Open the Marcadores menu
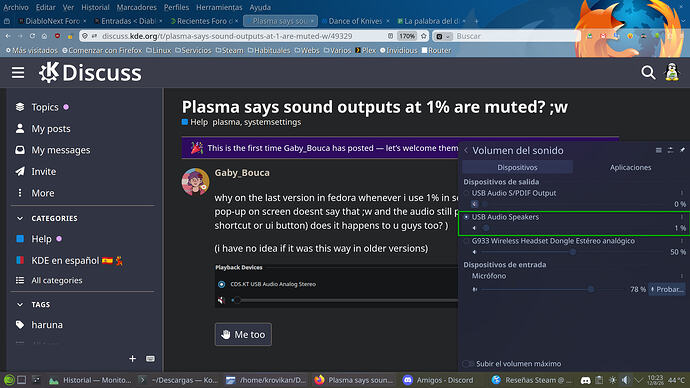690x388 pixels. 136,7
